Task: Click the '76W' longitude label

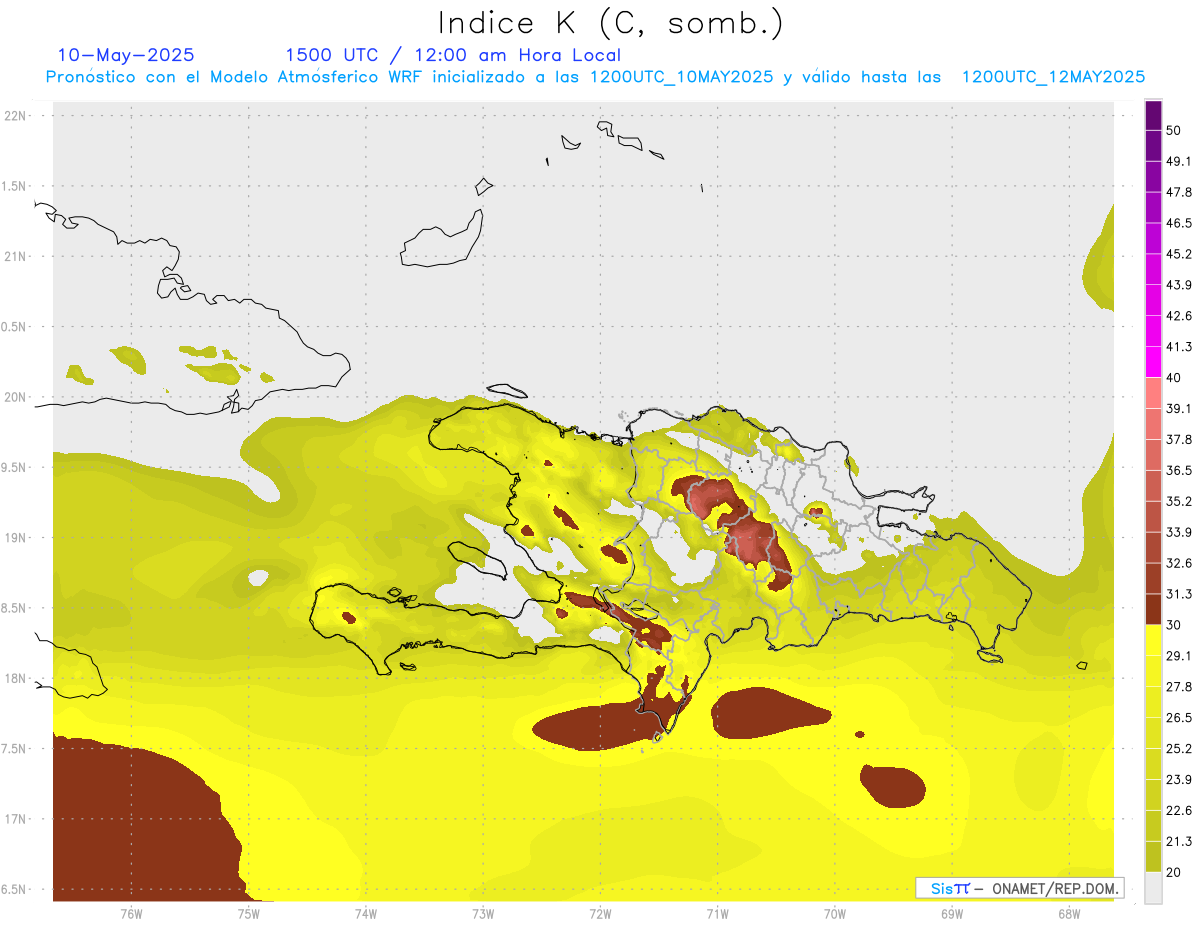Action: click(131, 913)
